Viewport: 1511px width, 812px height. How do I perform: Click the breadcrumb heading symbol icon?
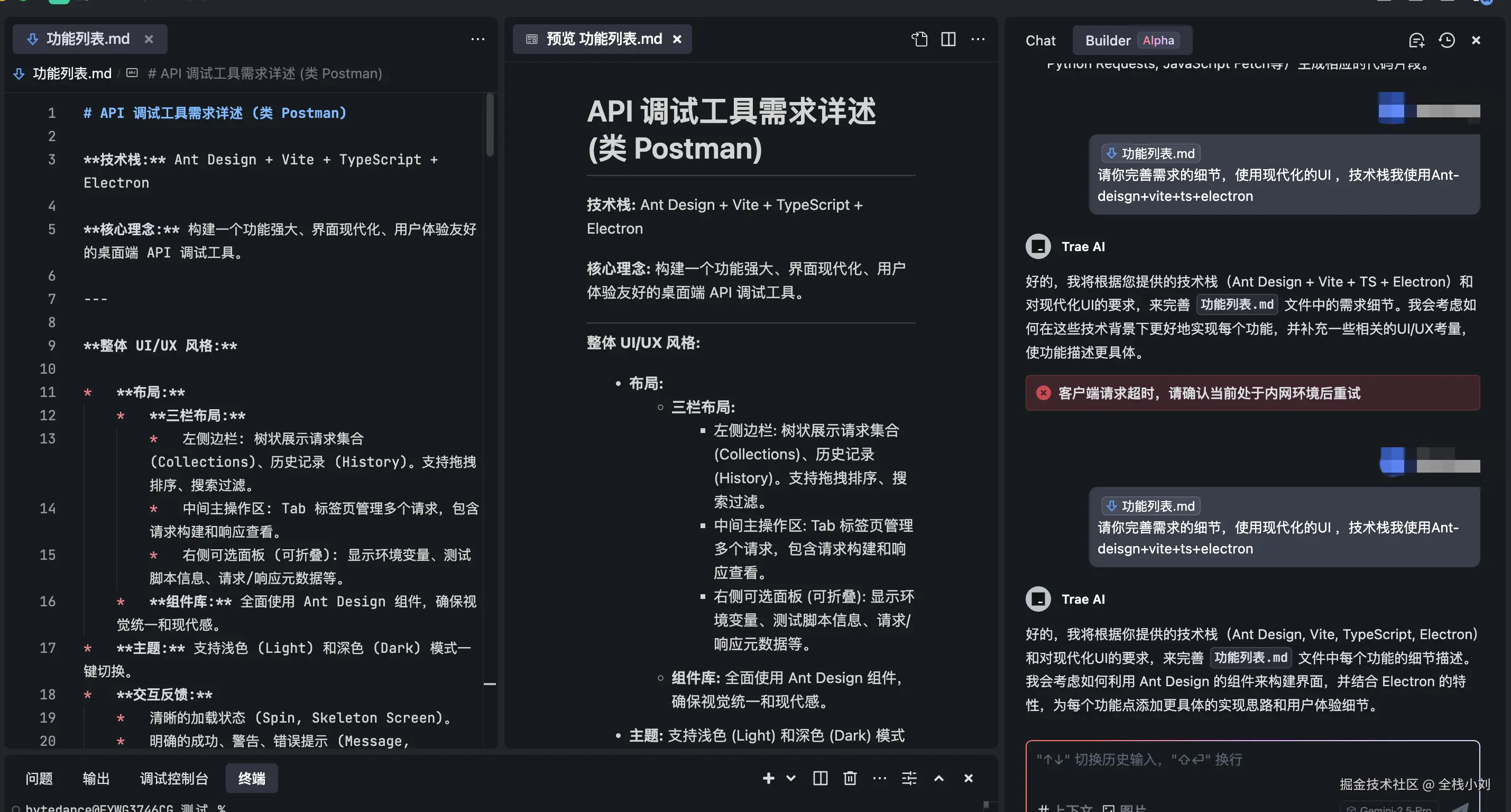[132, 73]
